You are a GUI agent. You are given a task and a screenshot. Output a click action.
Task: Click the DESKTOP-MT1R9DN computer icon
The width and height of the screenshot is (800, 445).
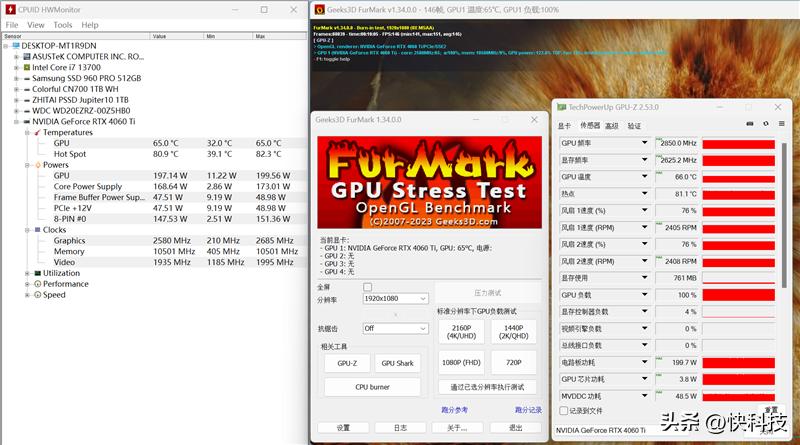click(x=16, y=46)
